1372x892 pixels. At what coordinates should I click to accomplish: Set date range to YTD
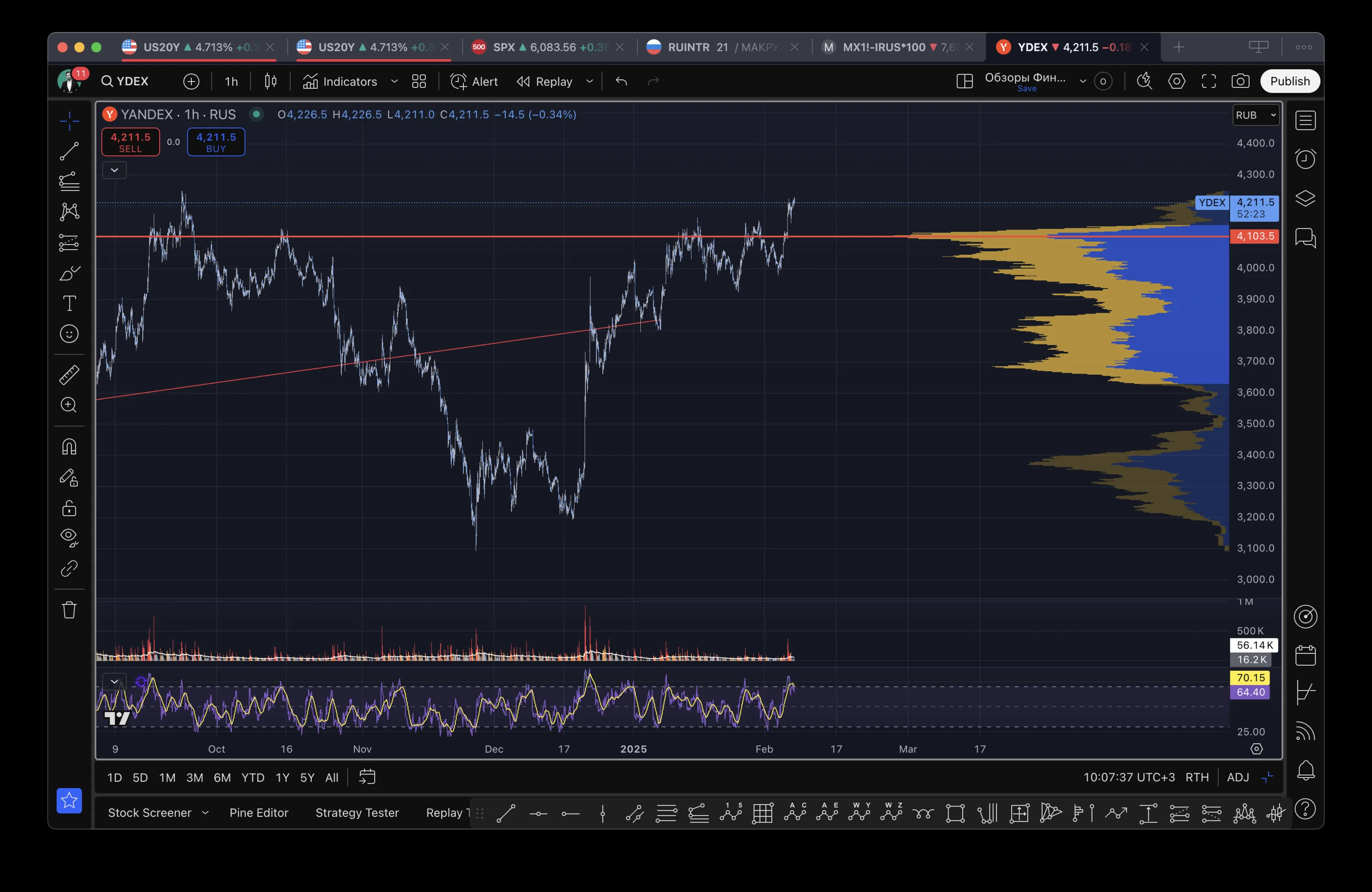coord(252,777)
